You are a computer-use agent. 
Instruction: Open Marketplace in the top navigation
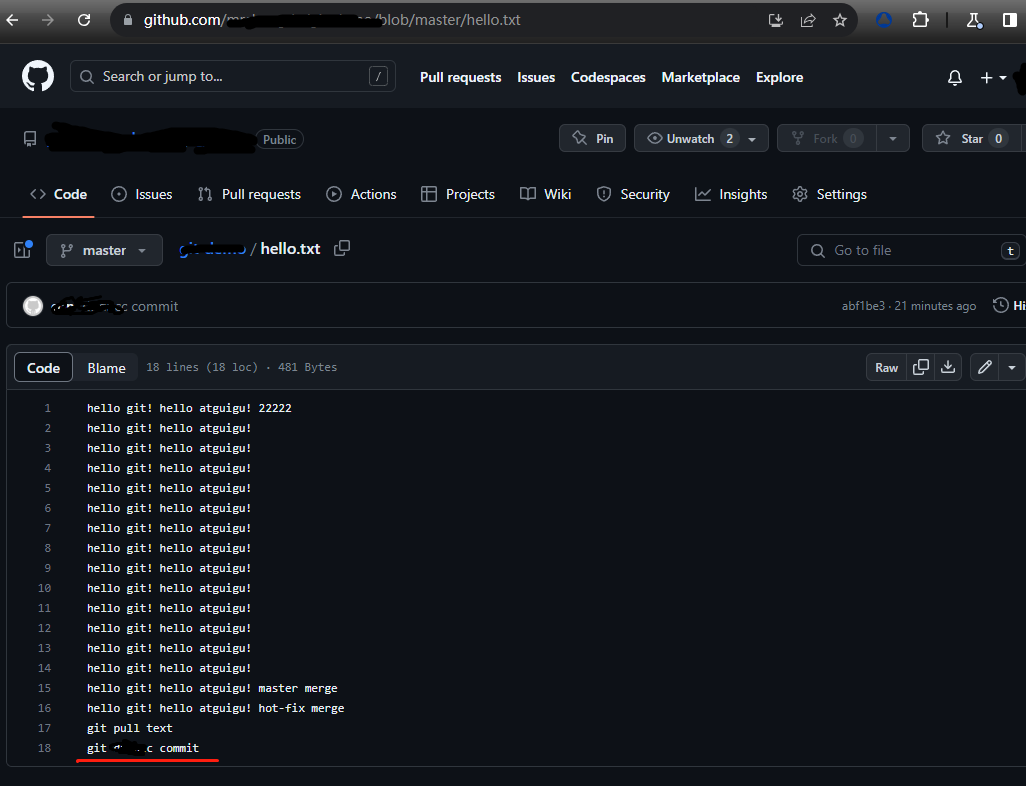point(700,77)
